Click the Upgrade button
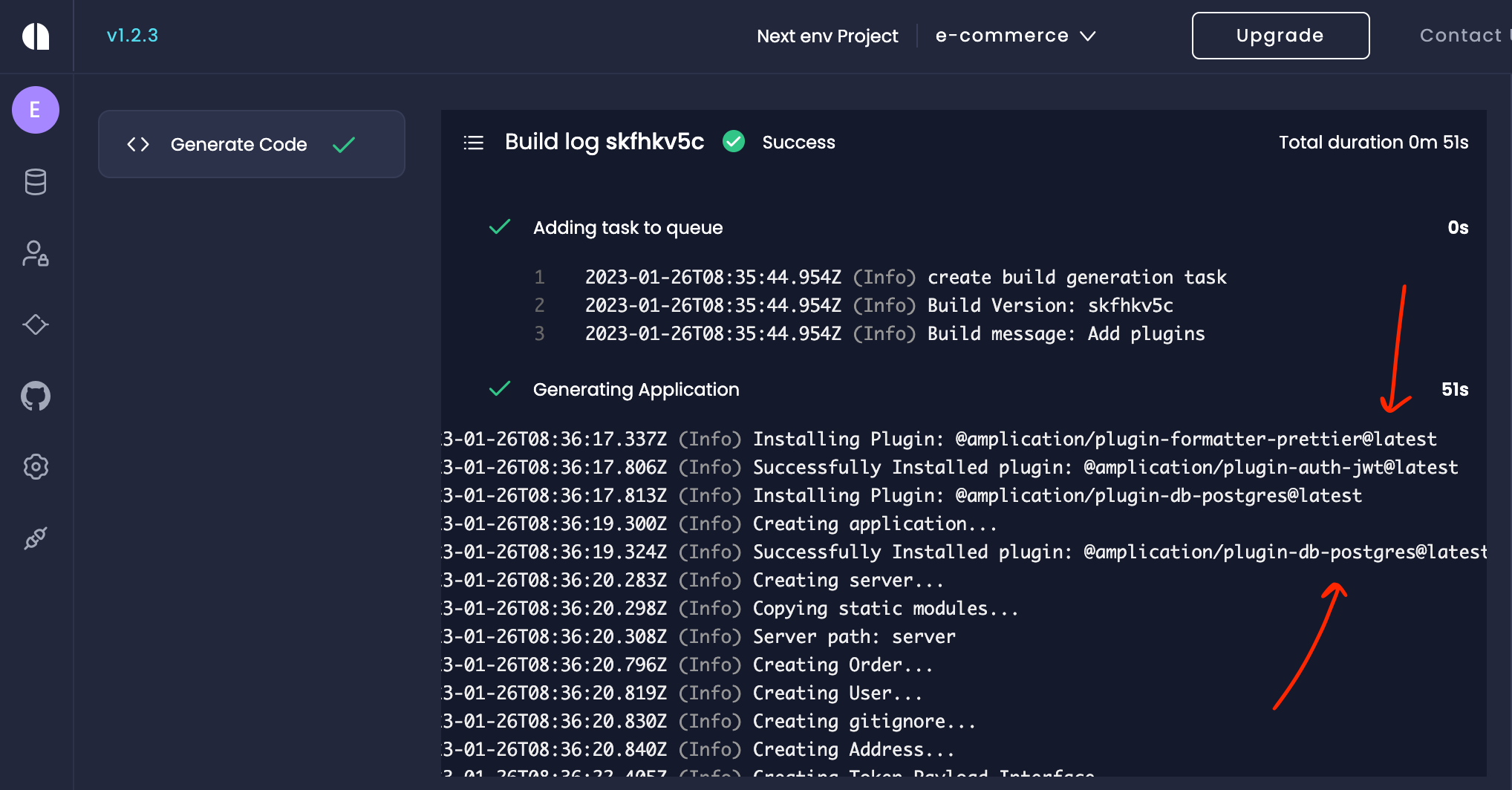The image size is (1512, 790). pyautogui.click(x=1280, y=35)
